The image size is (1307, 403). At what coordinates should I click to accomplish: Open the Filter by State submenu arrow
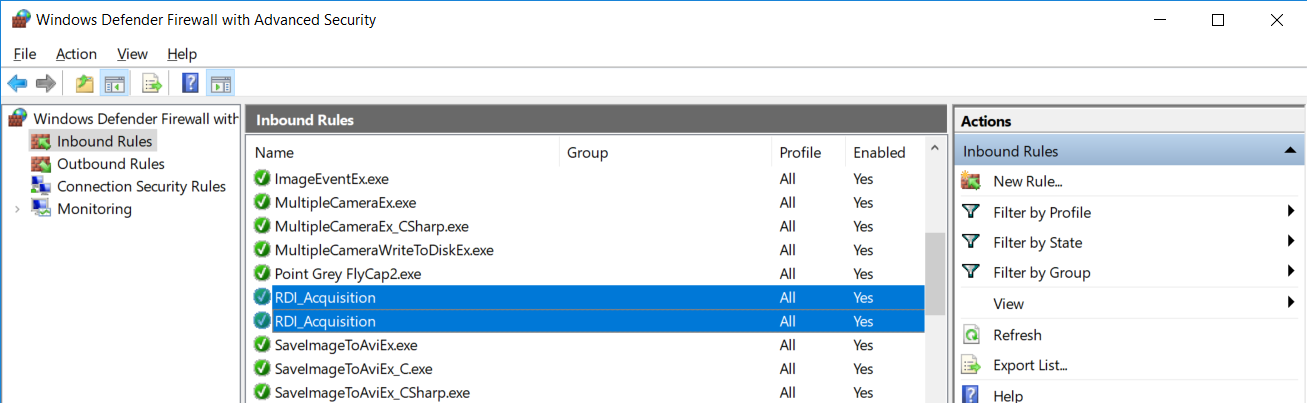[1291, 242]
